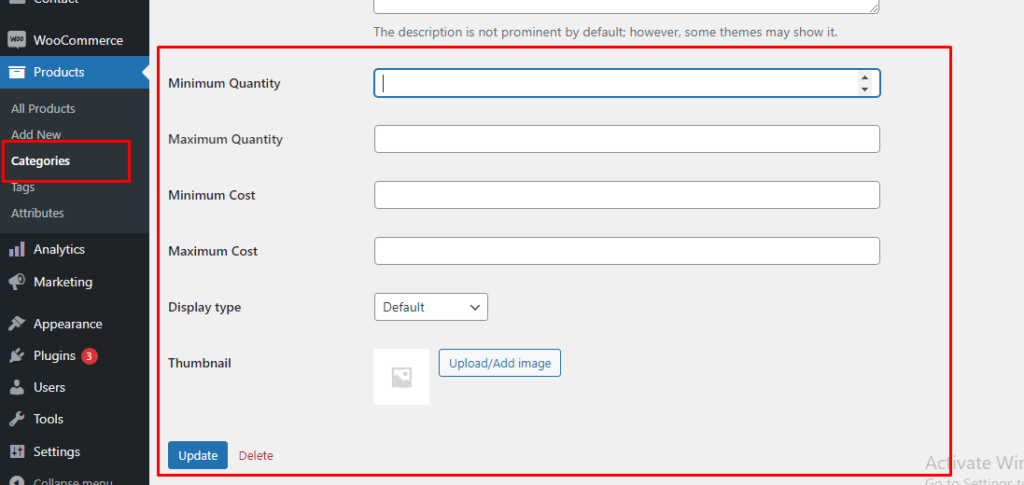1024x485 pixels.
Task: Decrease Minimum Quantity with down arrow
Action: (865, 89)
